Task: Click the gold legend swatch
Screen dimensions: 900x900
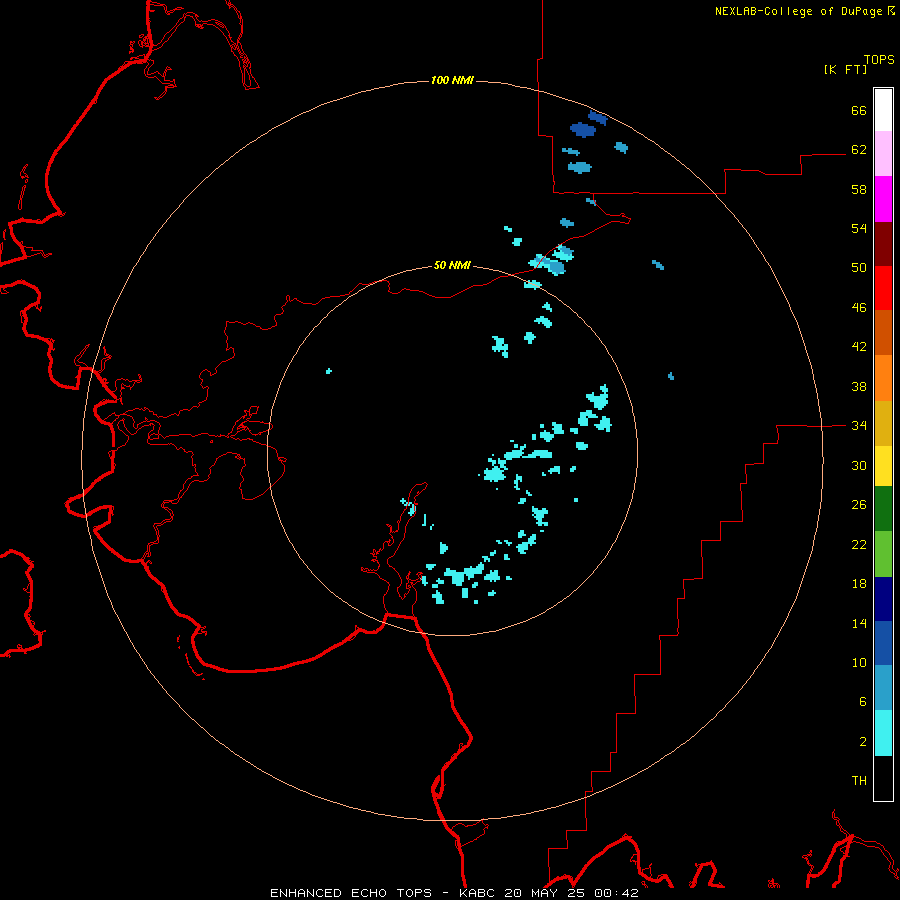Action: 883,424
